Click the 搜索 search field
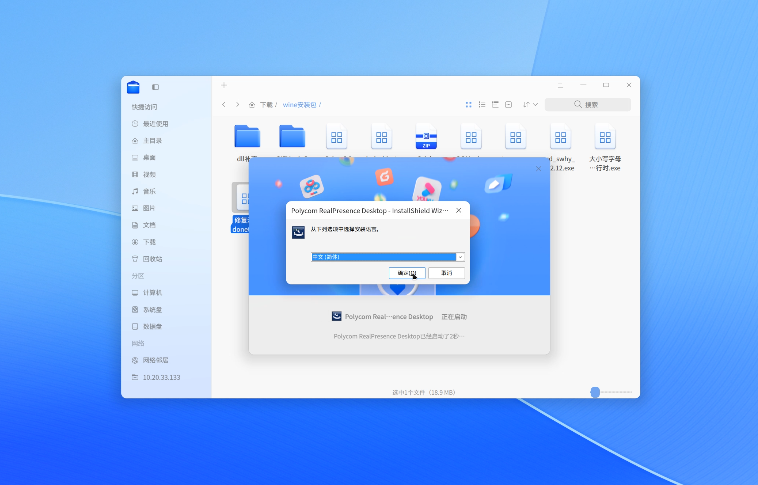 coord(587,104)
